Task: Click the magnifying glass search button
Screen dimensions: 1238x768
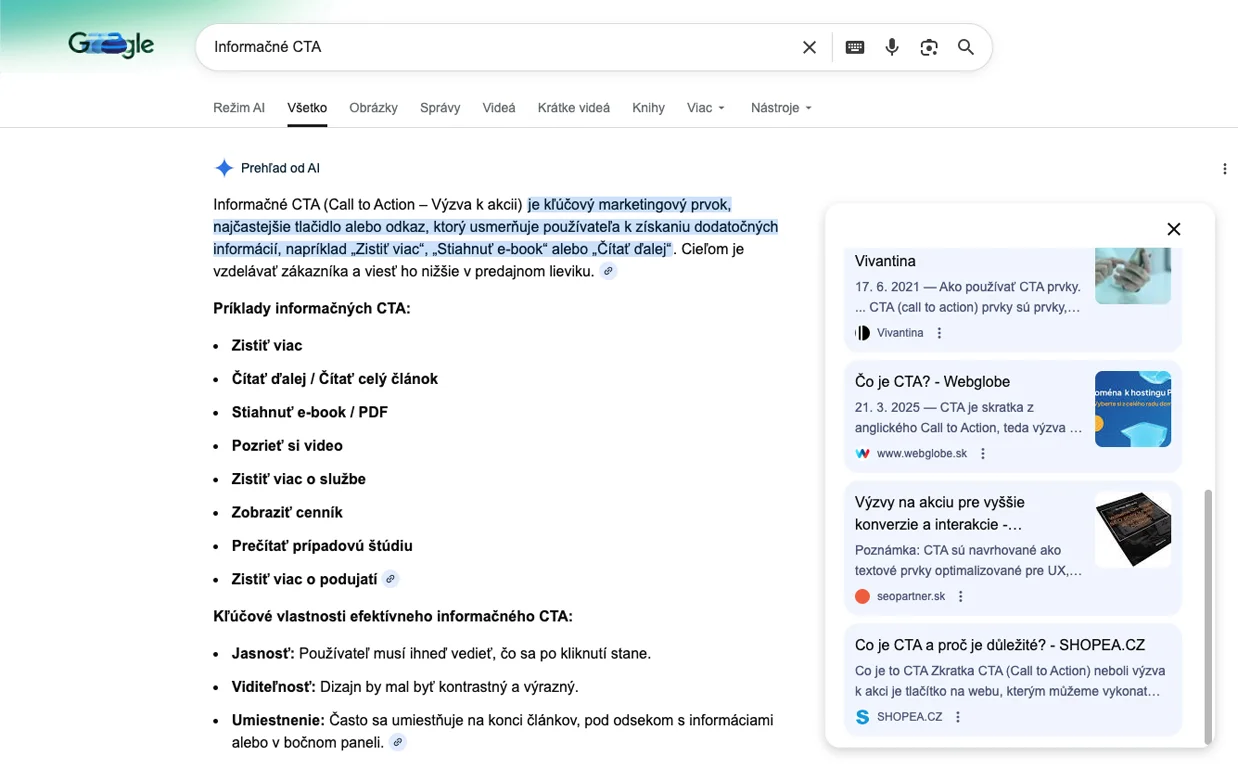Action: point(966,47)
